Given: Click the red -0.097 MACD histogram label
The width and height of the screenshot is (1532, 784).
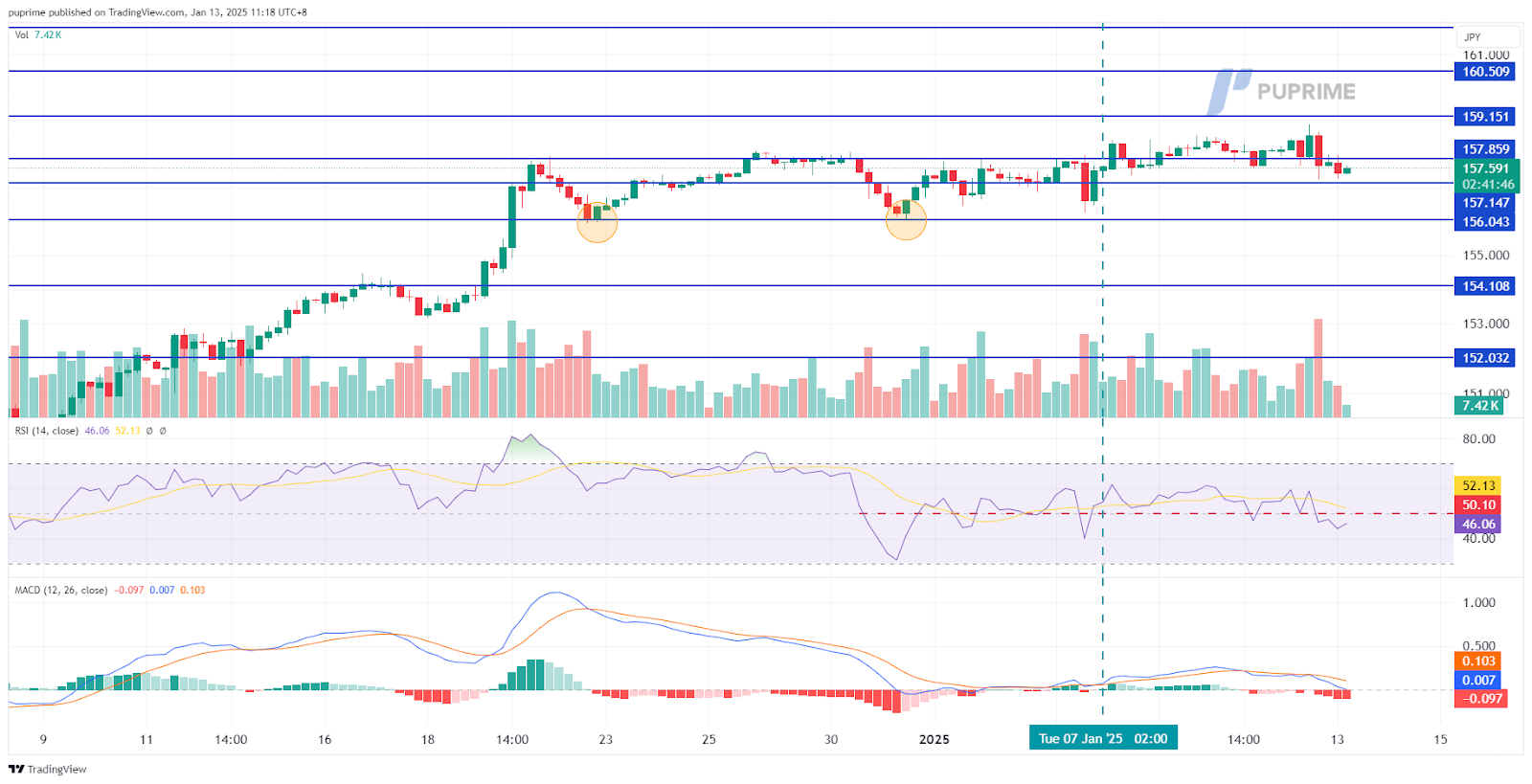Looking at the screenshot, I should pos(1480,699).
